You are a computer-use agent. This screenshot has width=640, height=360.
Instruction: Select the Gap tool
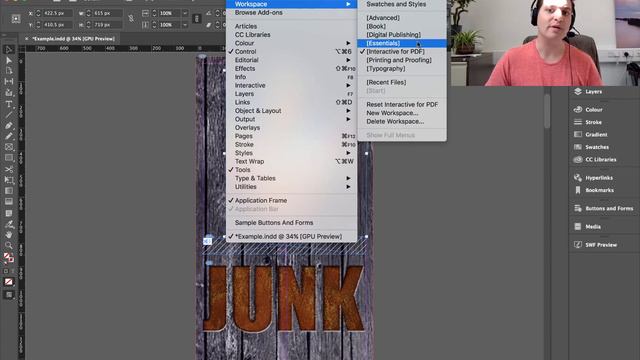(x=9, y=82)
